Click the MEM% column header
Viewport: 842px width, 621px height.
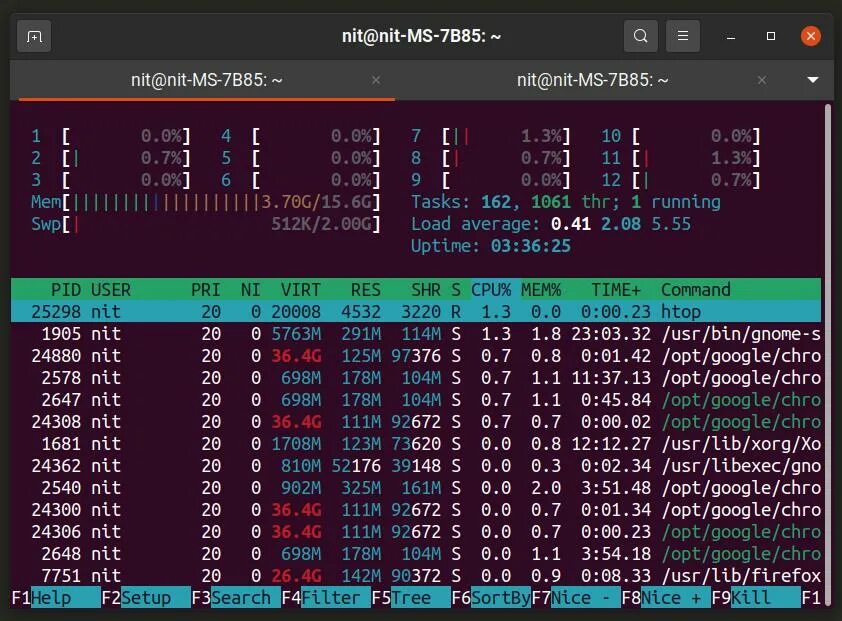click(x=541, y=290)
